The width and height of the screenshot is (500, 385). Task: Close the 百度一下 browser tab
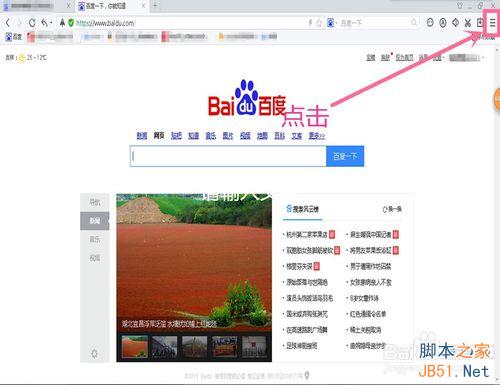(144, 6)
